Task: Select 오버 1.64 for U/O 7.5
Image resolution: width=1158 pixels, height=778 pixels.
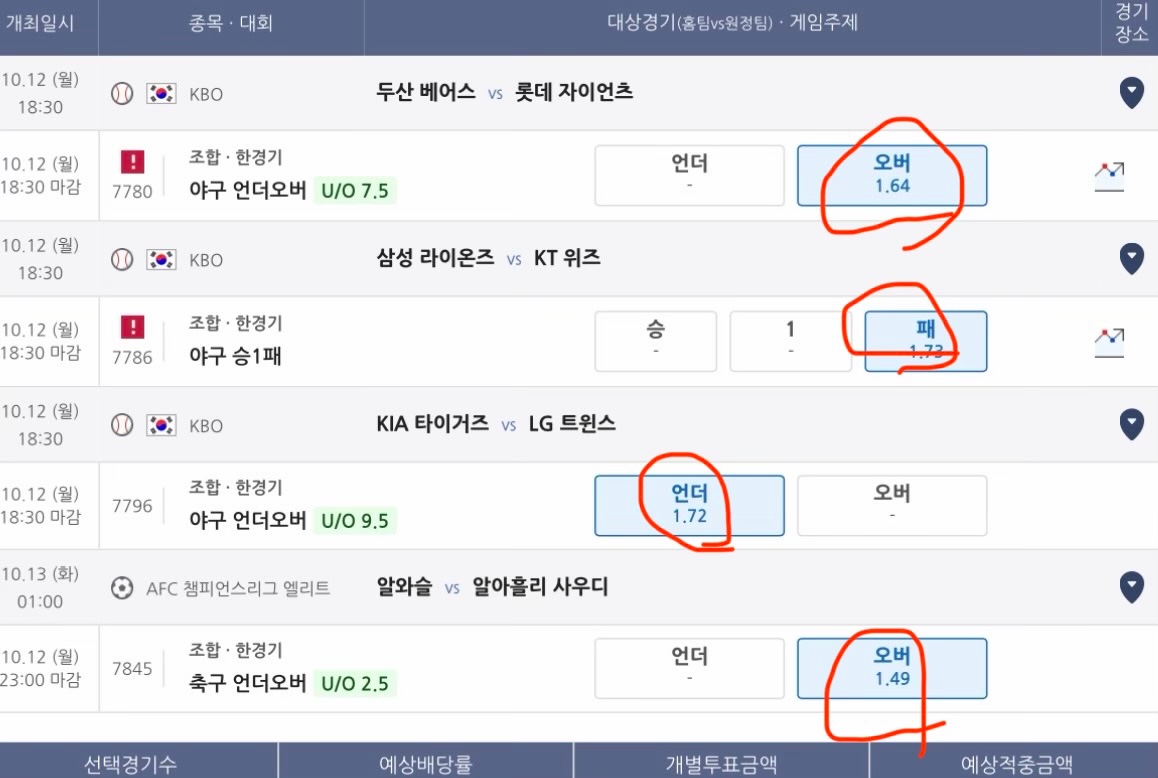Action: point(892,175)
